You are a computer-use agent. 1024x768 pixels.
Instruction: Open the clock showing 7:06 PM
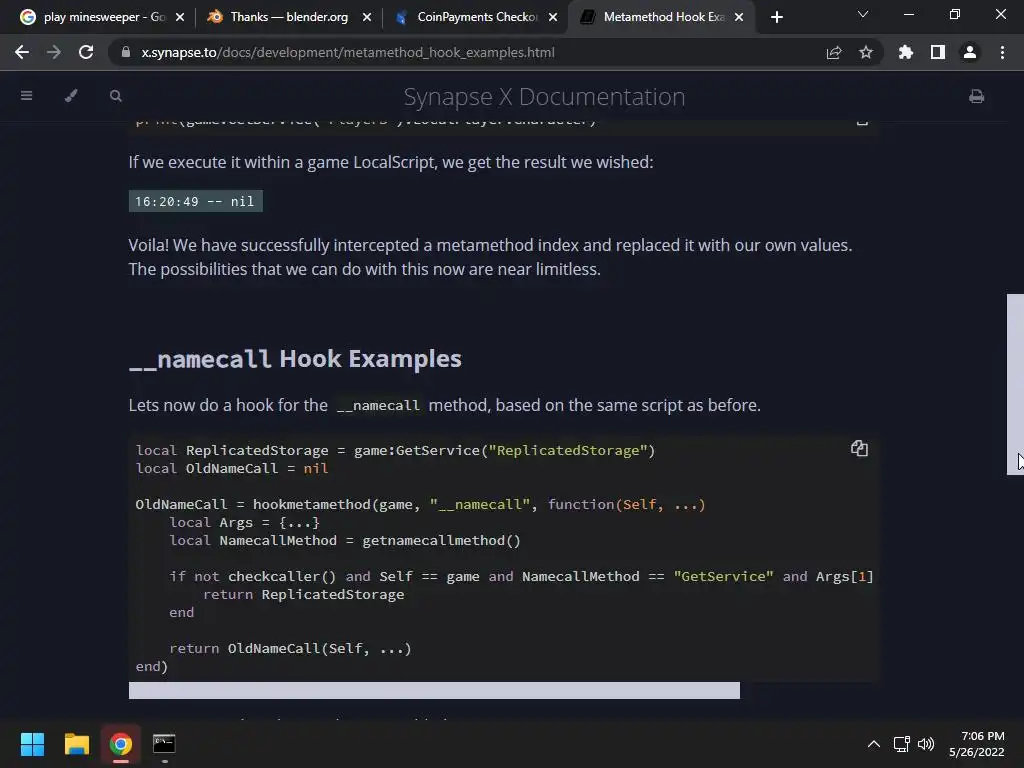point(977,744)
